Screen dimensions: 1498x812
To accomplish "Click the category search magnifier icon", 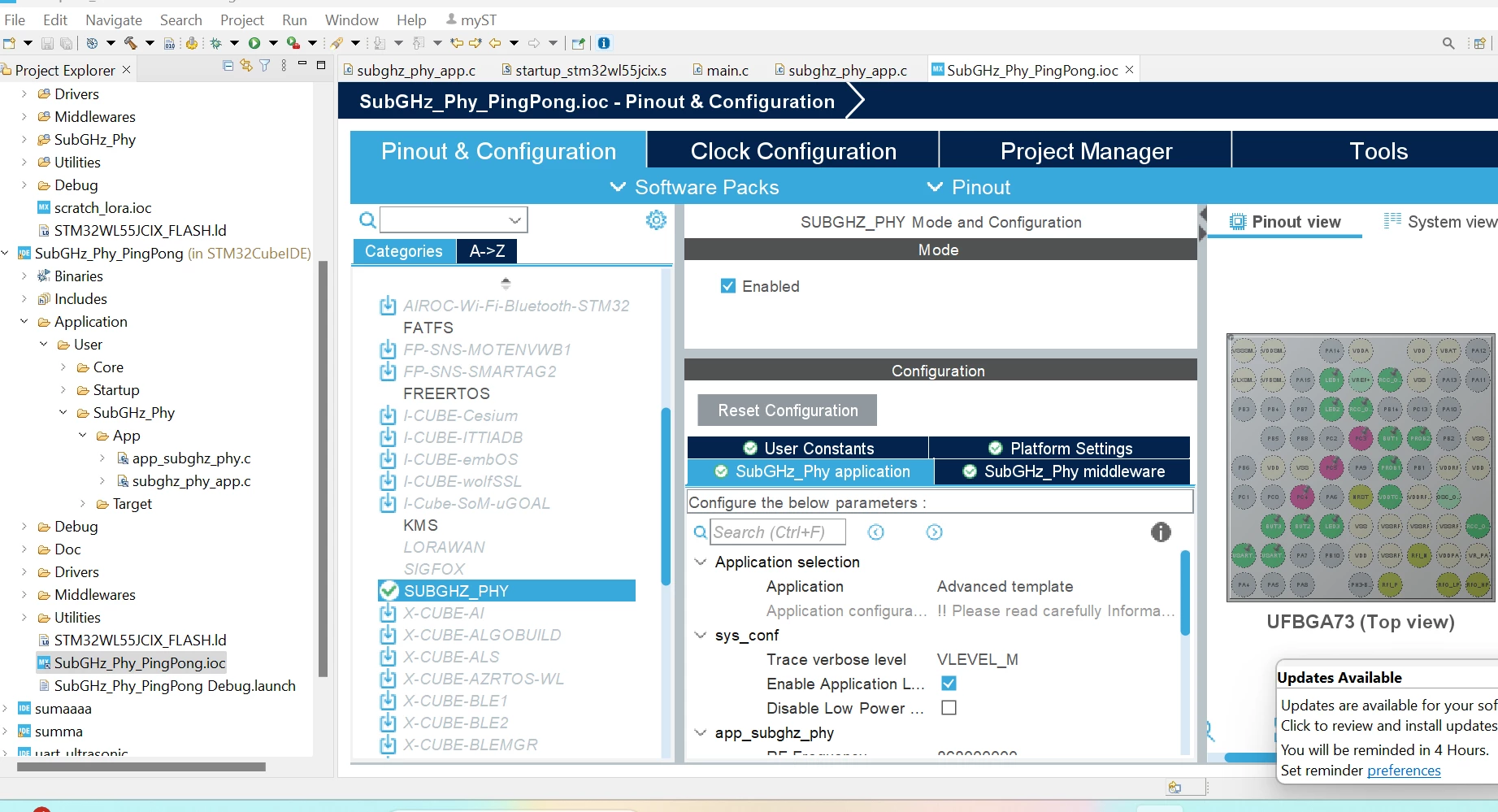I will pos(367,219).
